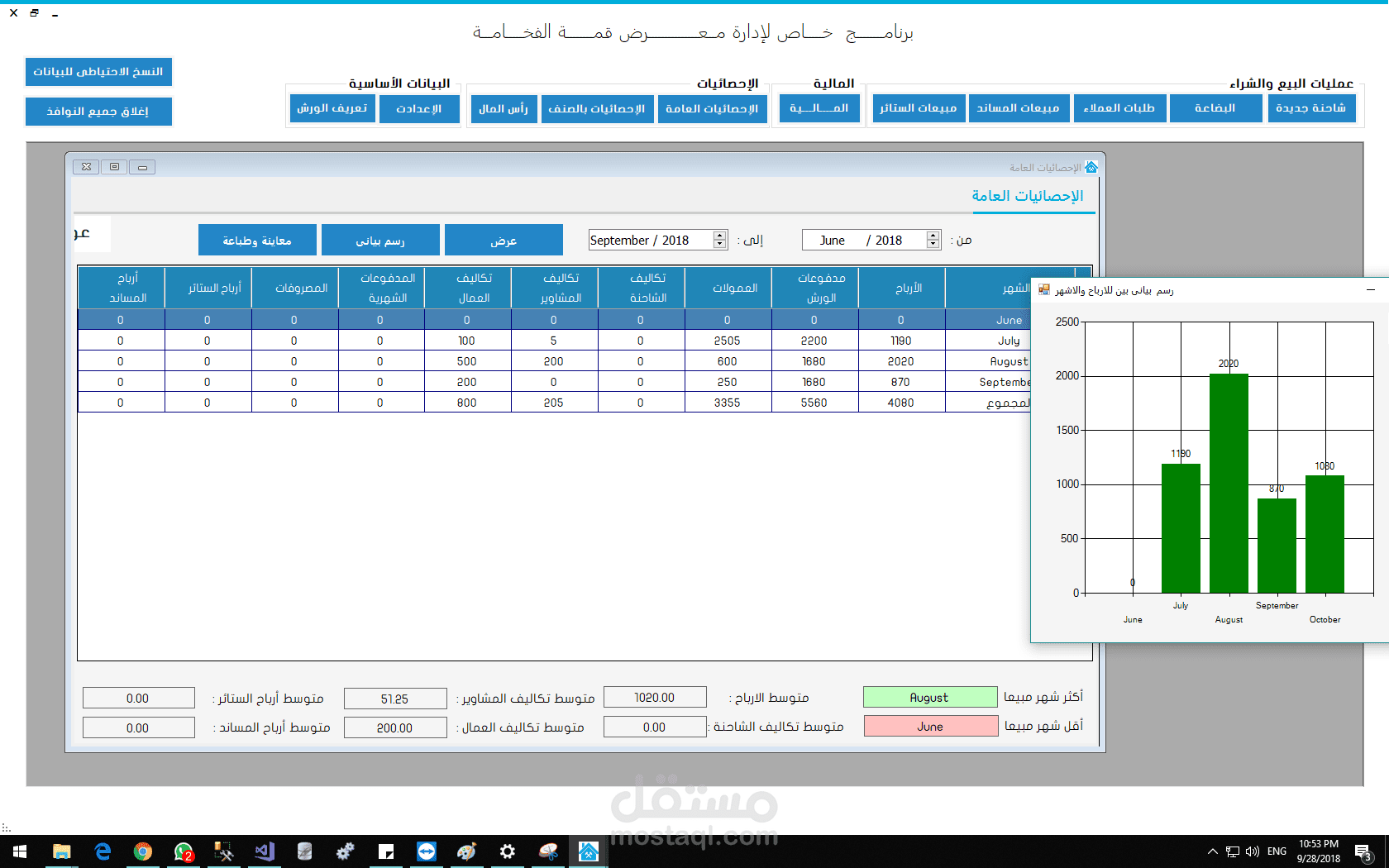Click the pink أقل شهر مبيعا June field

[931, 727]
